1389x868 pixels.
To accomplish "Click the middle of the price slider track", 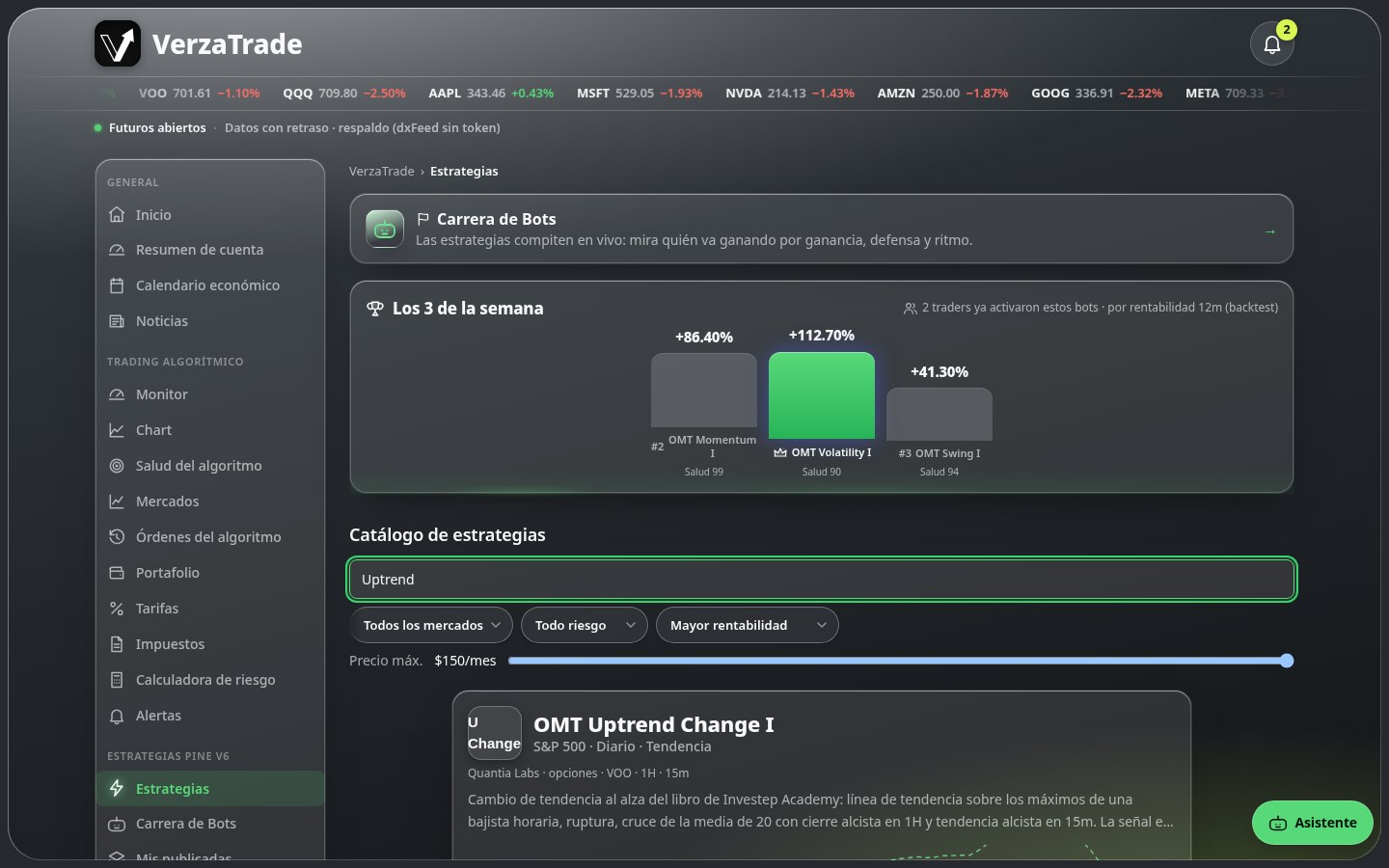I will click(901, 661).
